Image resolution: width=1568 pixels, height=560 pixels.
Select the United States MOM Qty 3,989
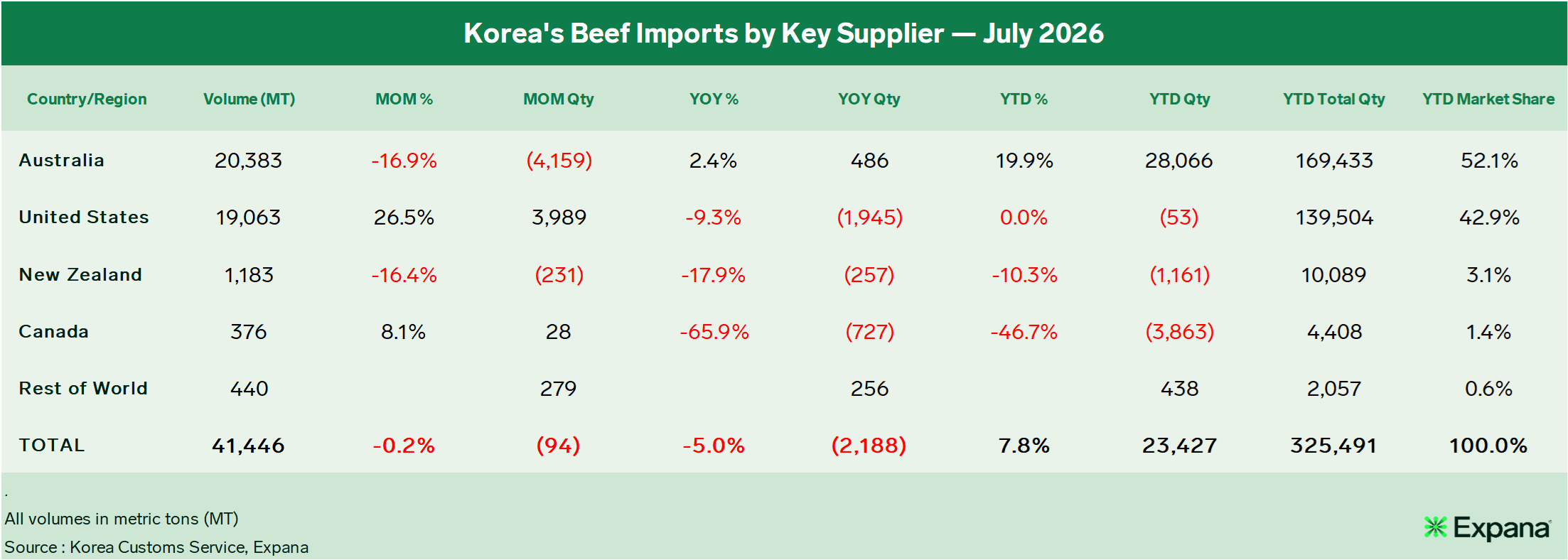[x=559, y=217]
